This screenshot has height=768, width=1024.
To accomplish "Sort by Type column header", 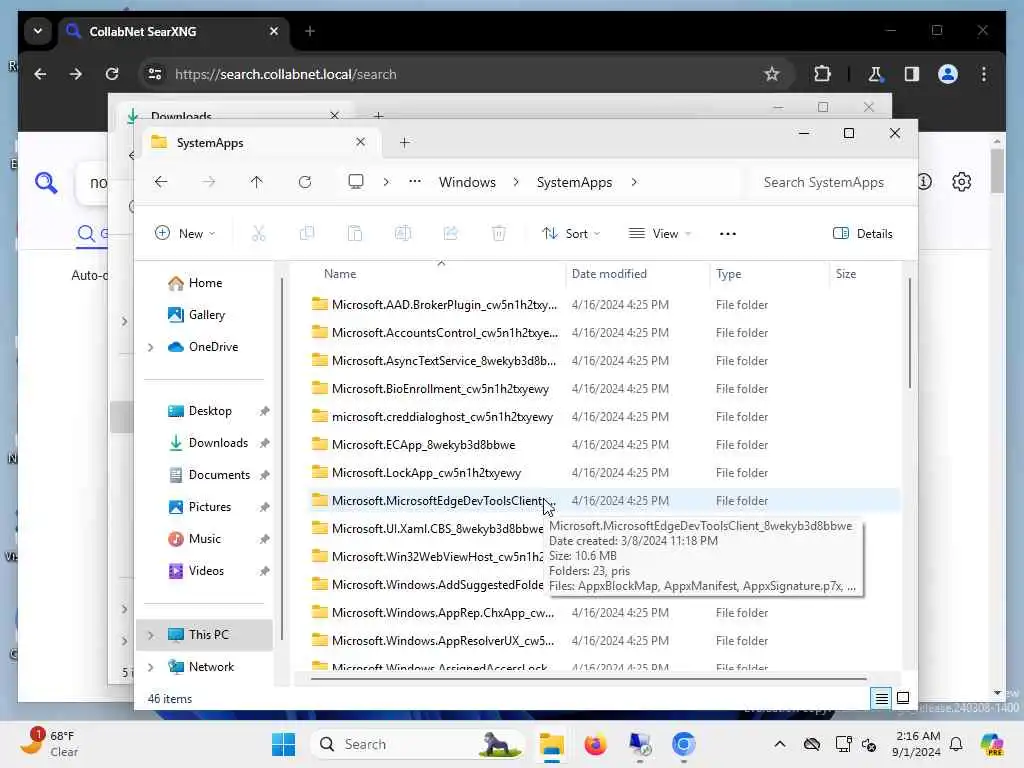I will tap(728, 274).
